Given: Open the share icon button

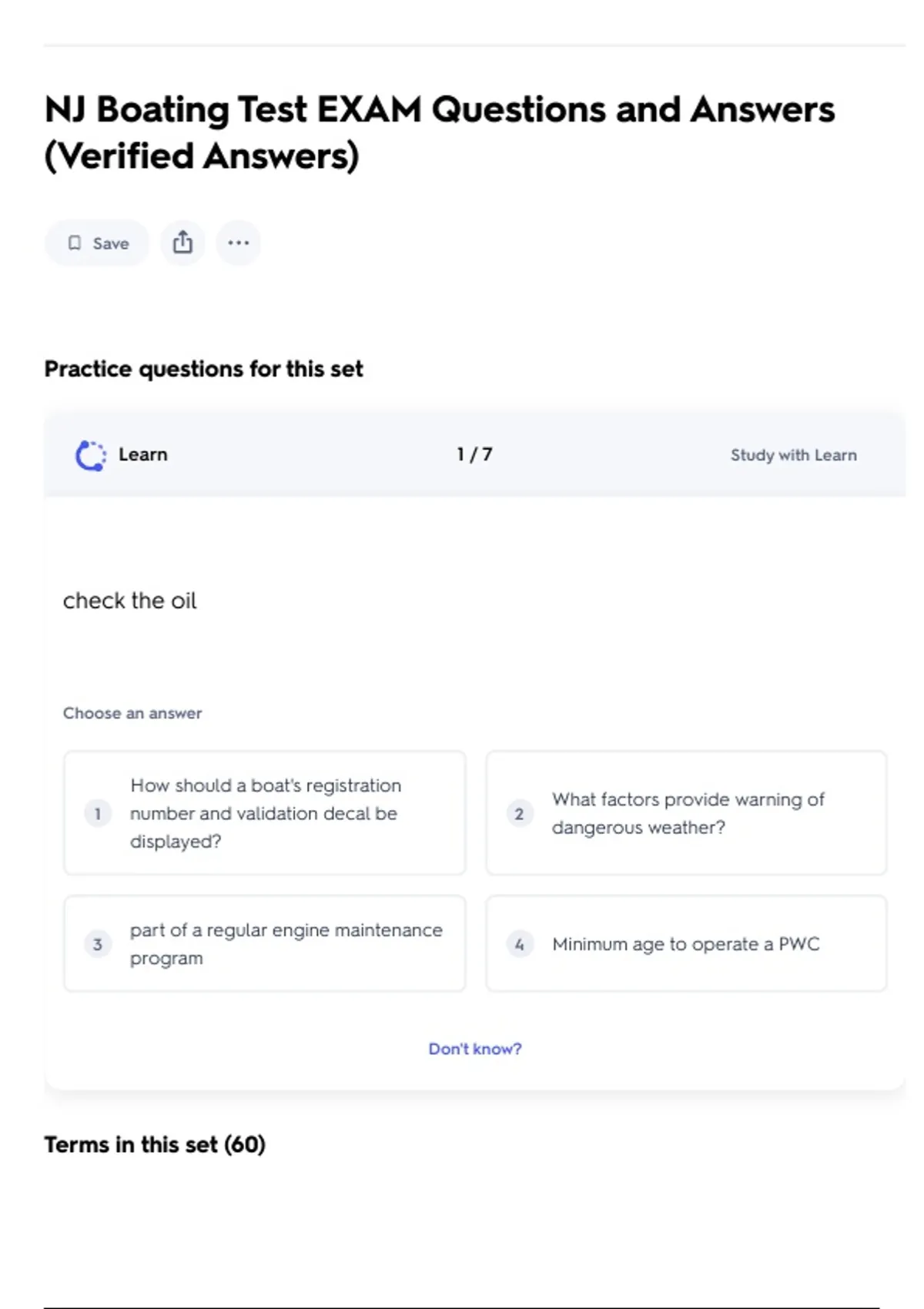Looking at the screenshot, I should coord(182,243).
